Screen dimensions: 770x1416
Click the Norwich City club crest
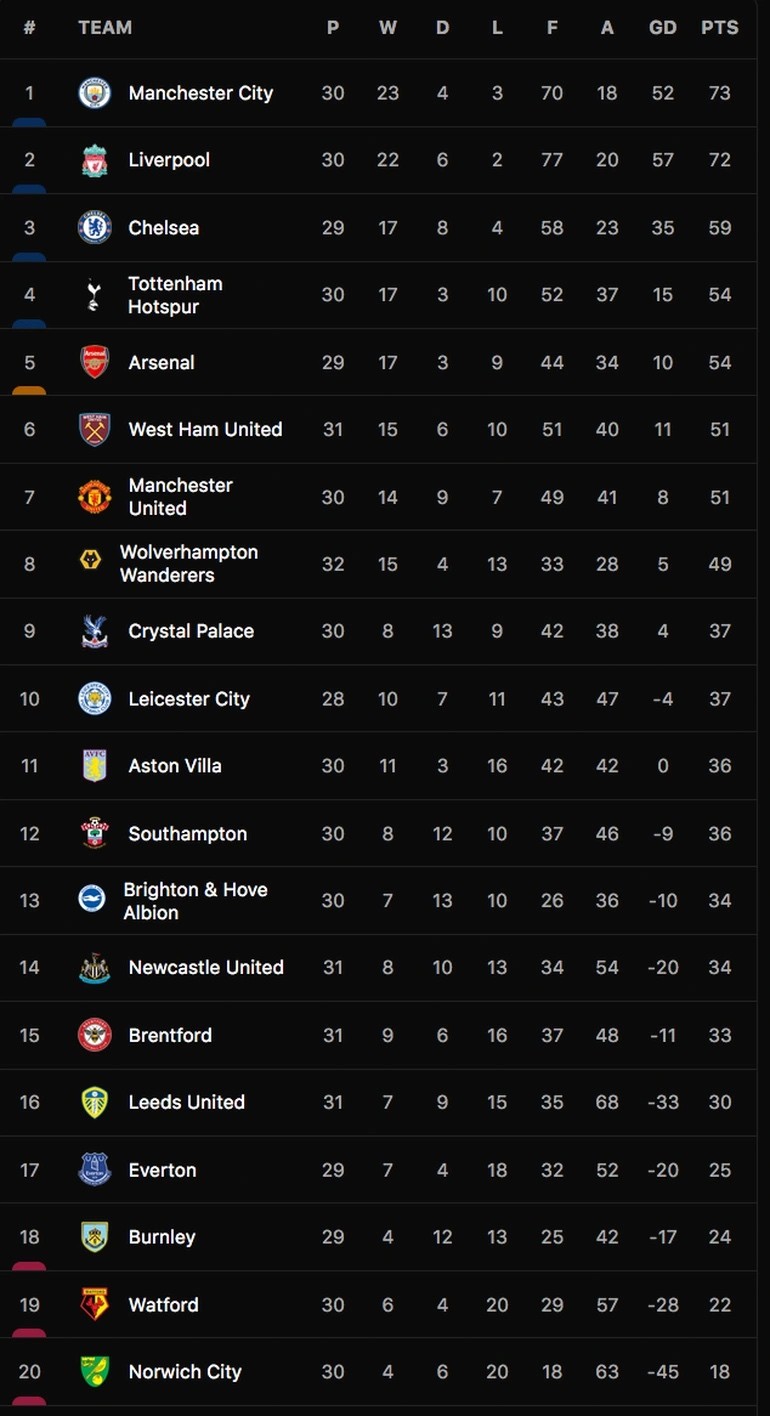[x=94, y=1371]
